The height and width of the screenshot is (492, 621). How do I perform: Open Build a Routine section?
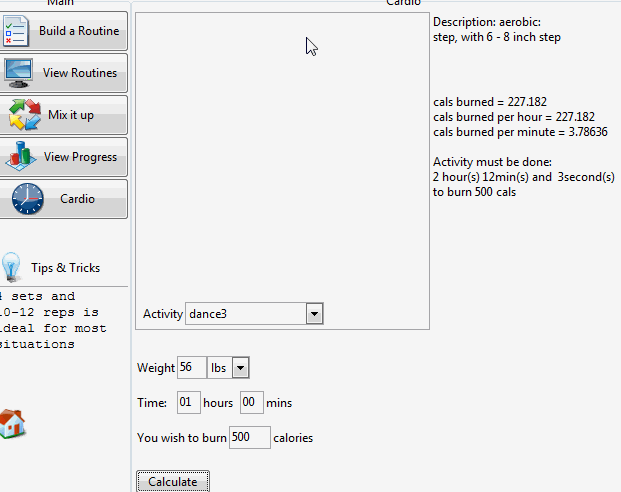[x=63, y=31]
